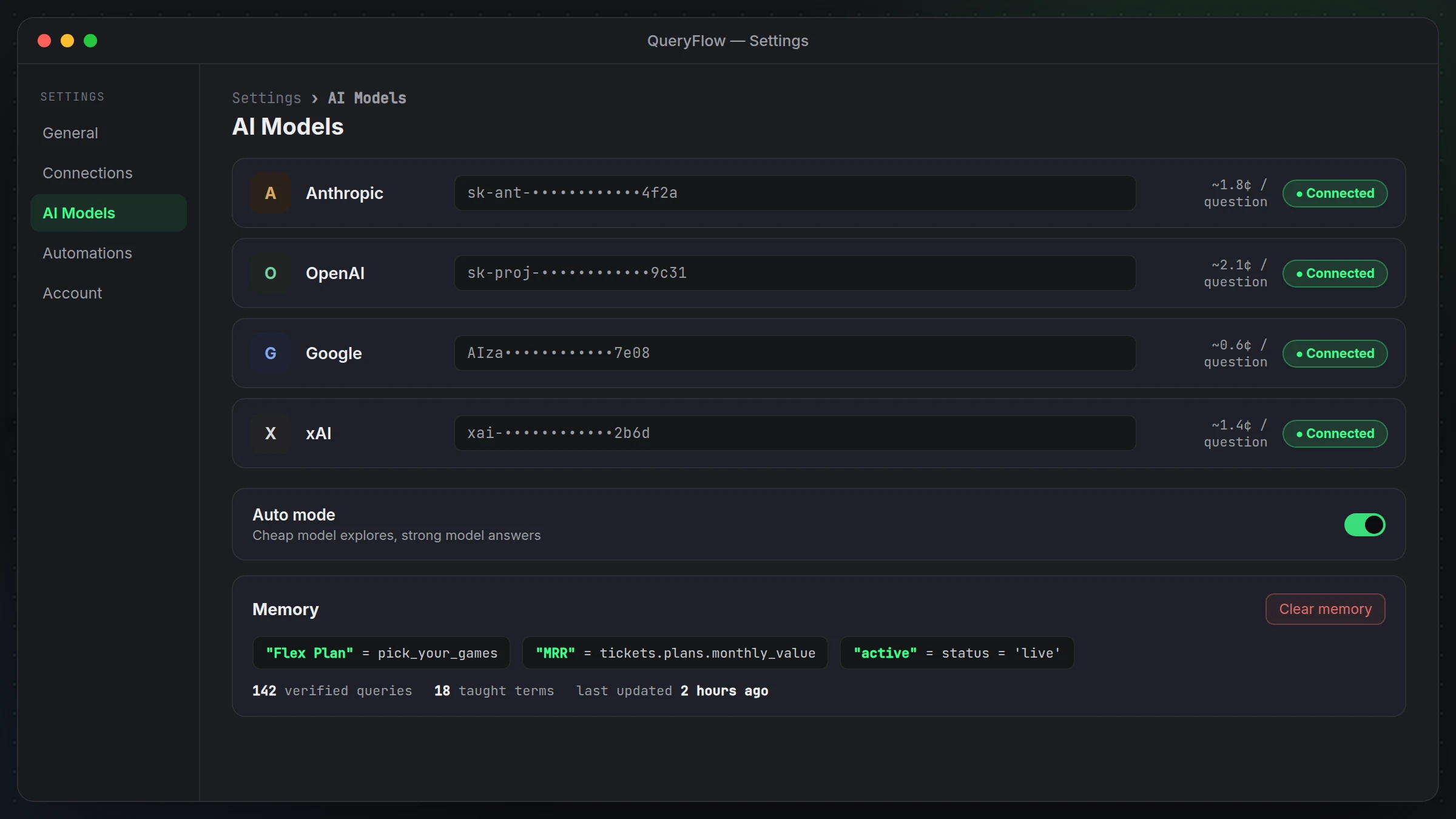Click the Google Connected status badge
The width and height of the screenshot is (1456, 819).
point(1335,354)
